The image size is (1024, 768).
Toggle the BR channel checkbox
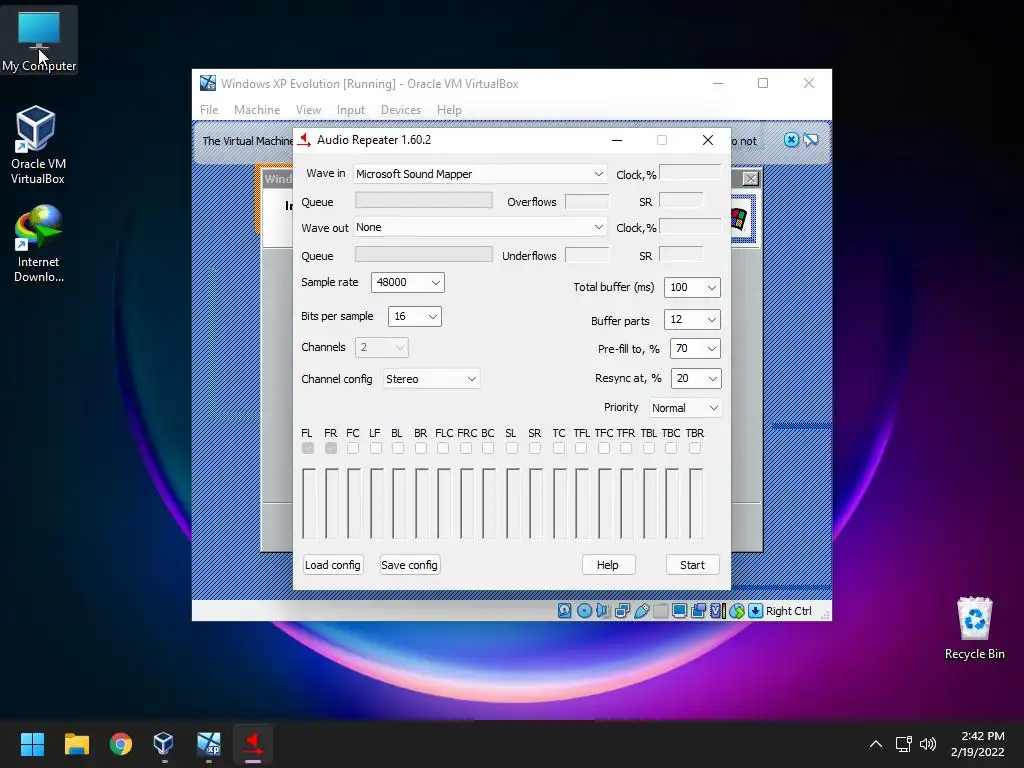(x=421, y=448)
